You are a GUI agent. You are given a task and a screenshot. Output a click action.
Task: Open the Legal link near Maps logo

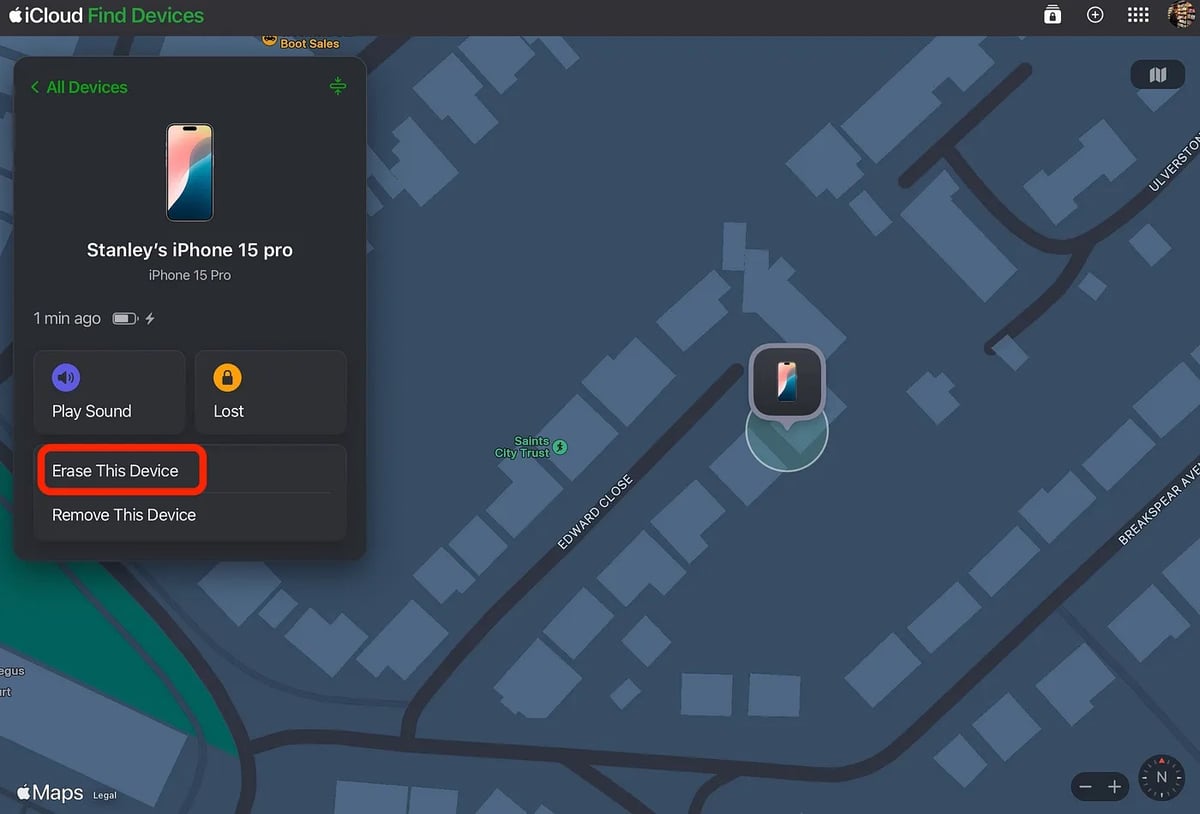click(105, 796)
